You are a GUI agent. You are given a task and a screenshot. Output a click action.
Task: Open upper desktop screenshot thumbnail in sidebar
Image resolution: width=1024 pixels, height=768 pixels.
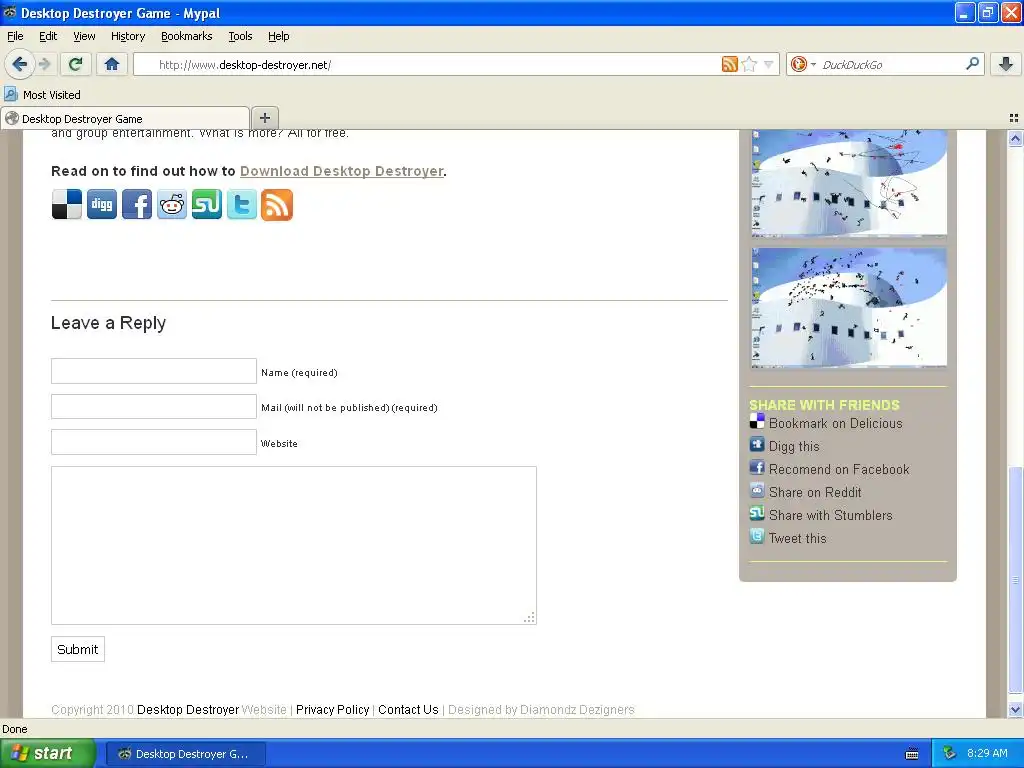coord(849,182)
